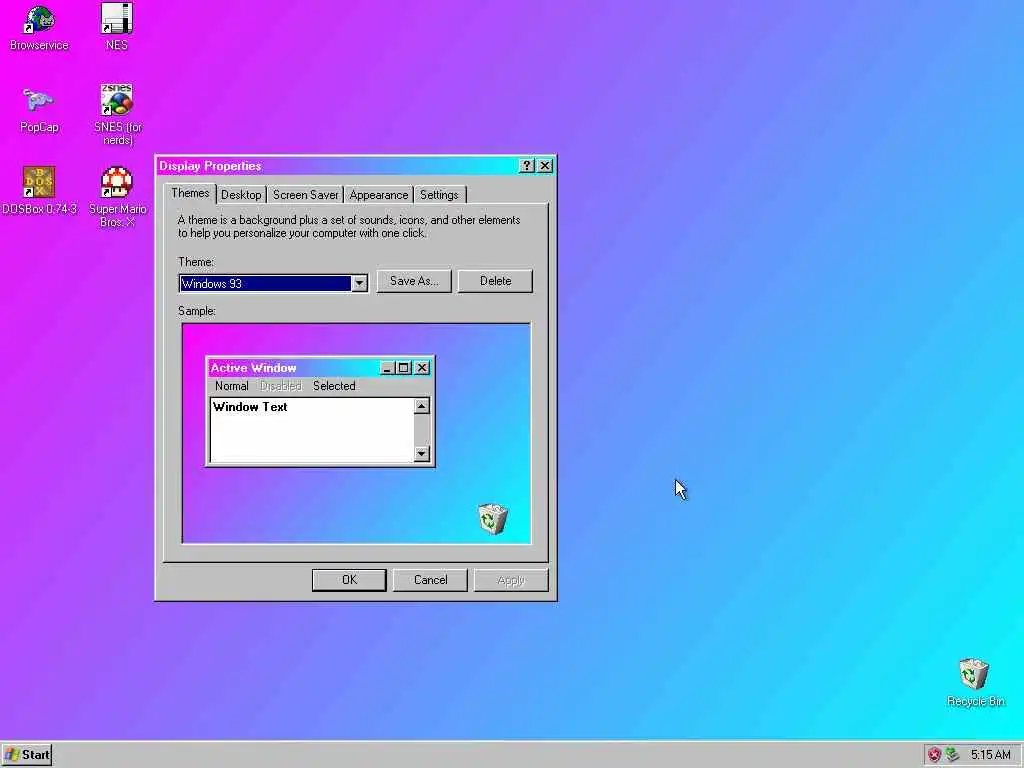Switch to the Screen Saver tab

tap(306, 195)
